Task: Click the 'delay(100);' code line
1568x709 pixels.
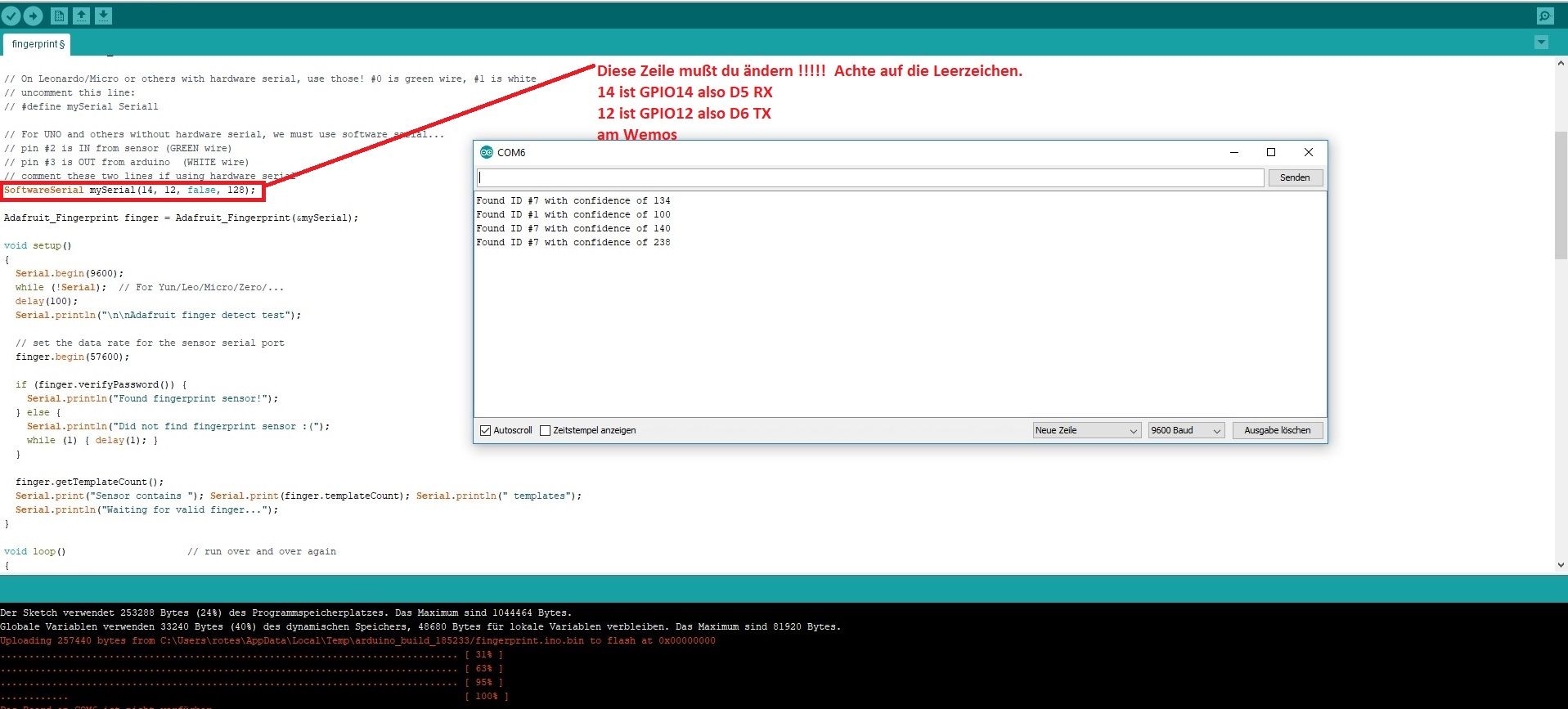Action: tap(47, 301)
